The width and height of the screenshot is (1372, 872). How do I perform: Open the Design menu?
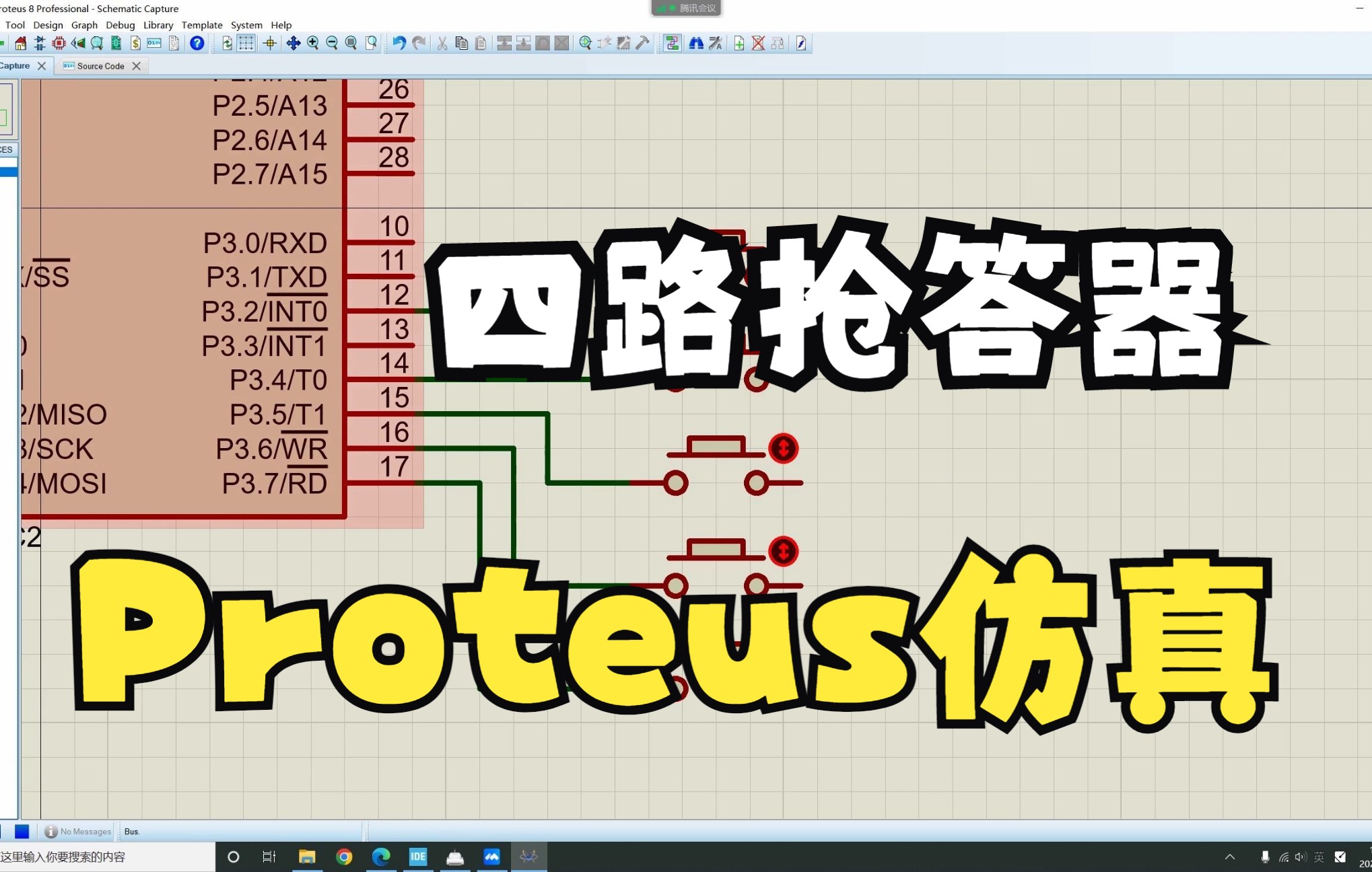(x=48, y=25)
